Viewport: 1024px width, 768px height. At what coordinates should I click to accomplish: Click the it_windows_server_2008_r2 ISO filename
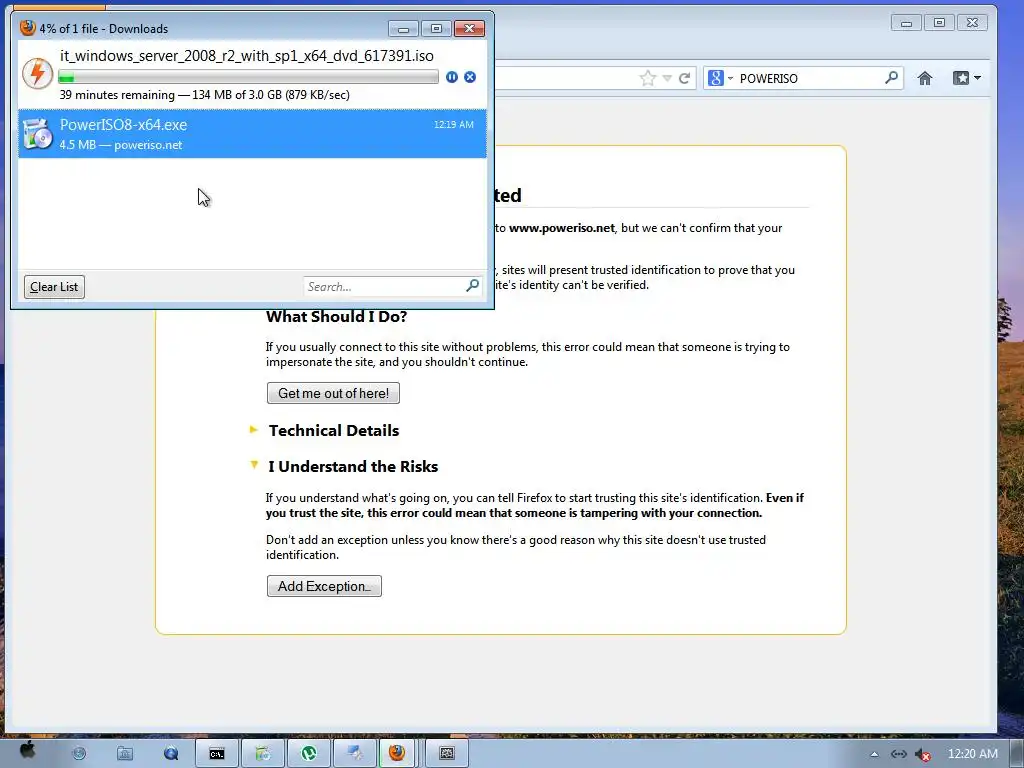247,56
